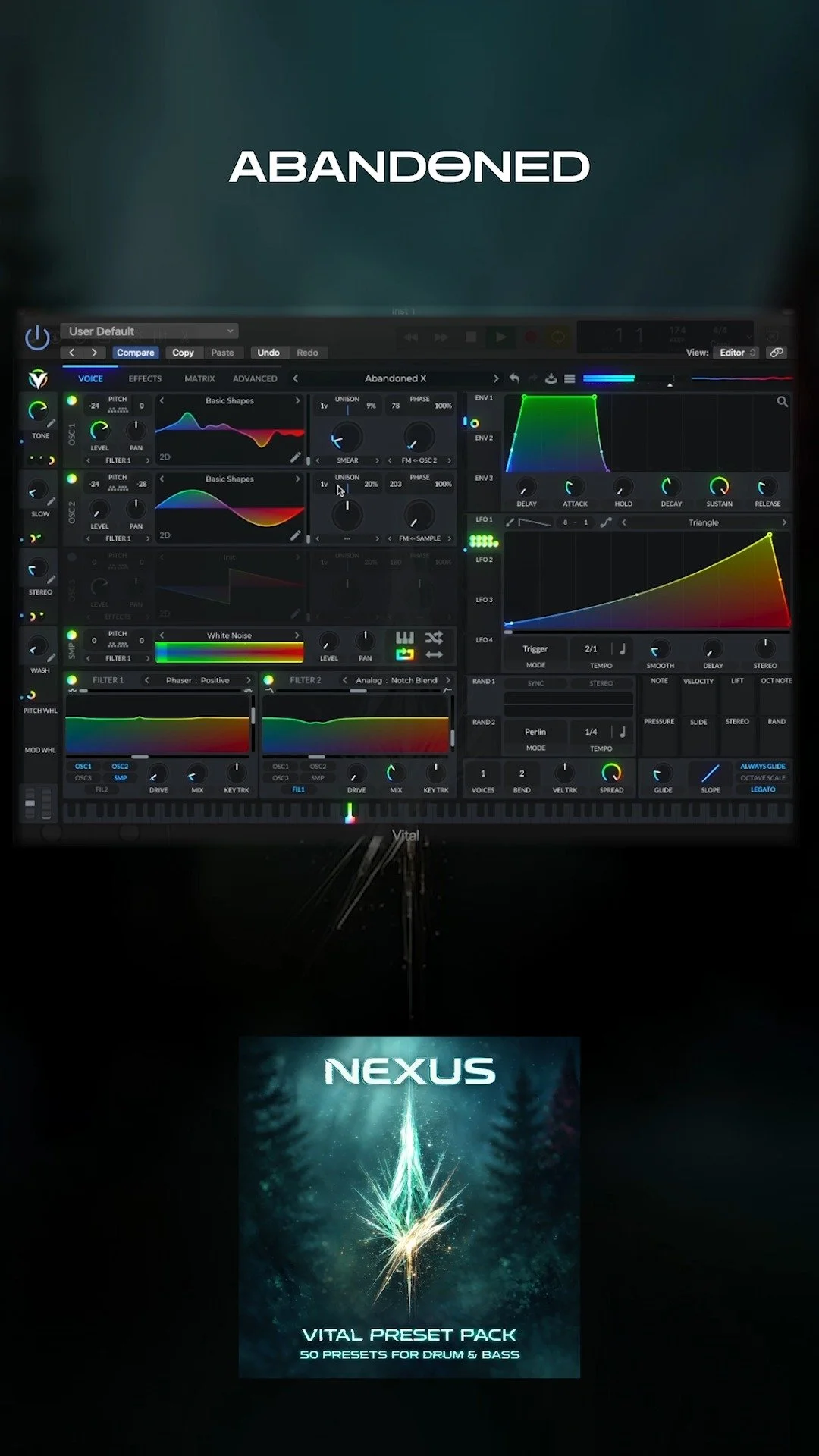Image resolution: width=819 pixels, height=1456 pixels.
Task: Click the TONE macro edit pencil
Action: pyautogui.click(x=51, y=423)
